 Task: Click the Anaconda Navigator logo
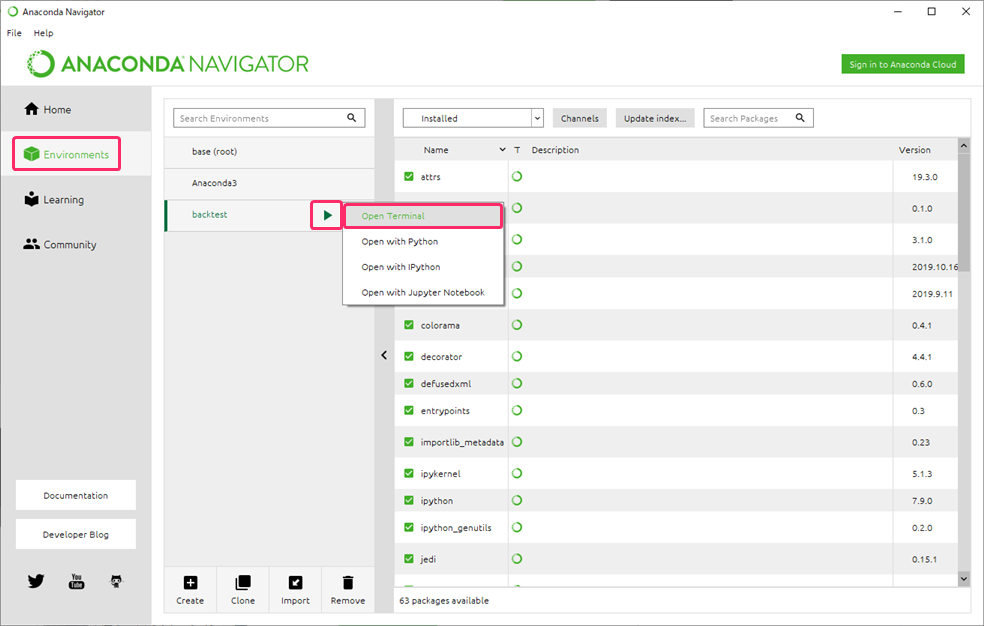(168, 64)
